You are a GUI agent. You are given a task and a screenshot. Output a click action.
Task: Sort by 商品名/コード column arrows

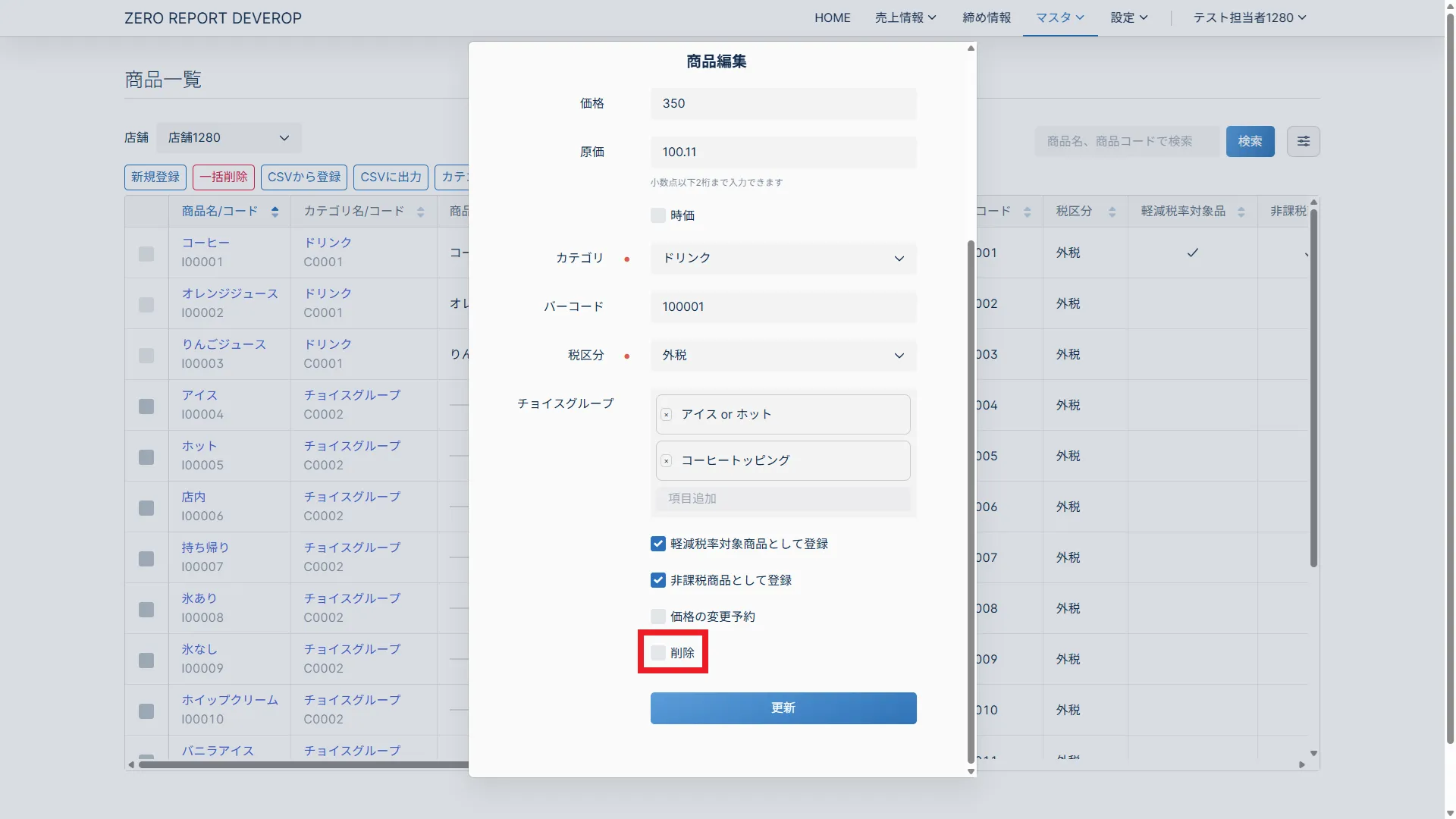[275, 212]
